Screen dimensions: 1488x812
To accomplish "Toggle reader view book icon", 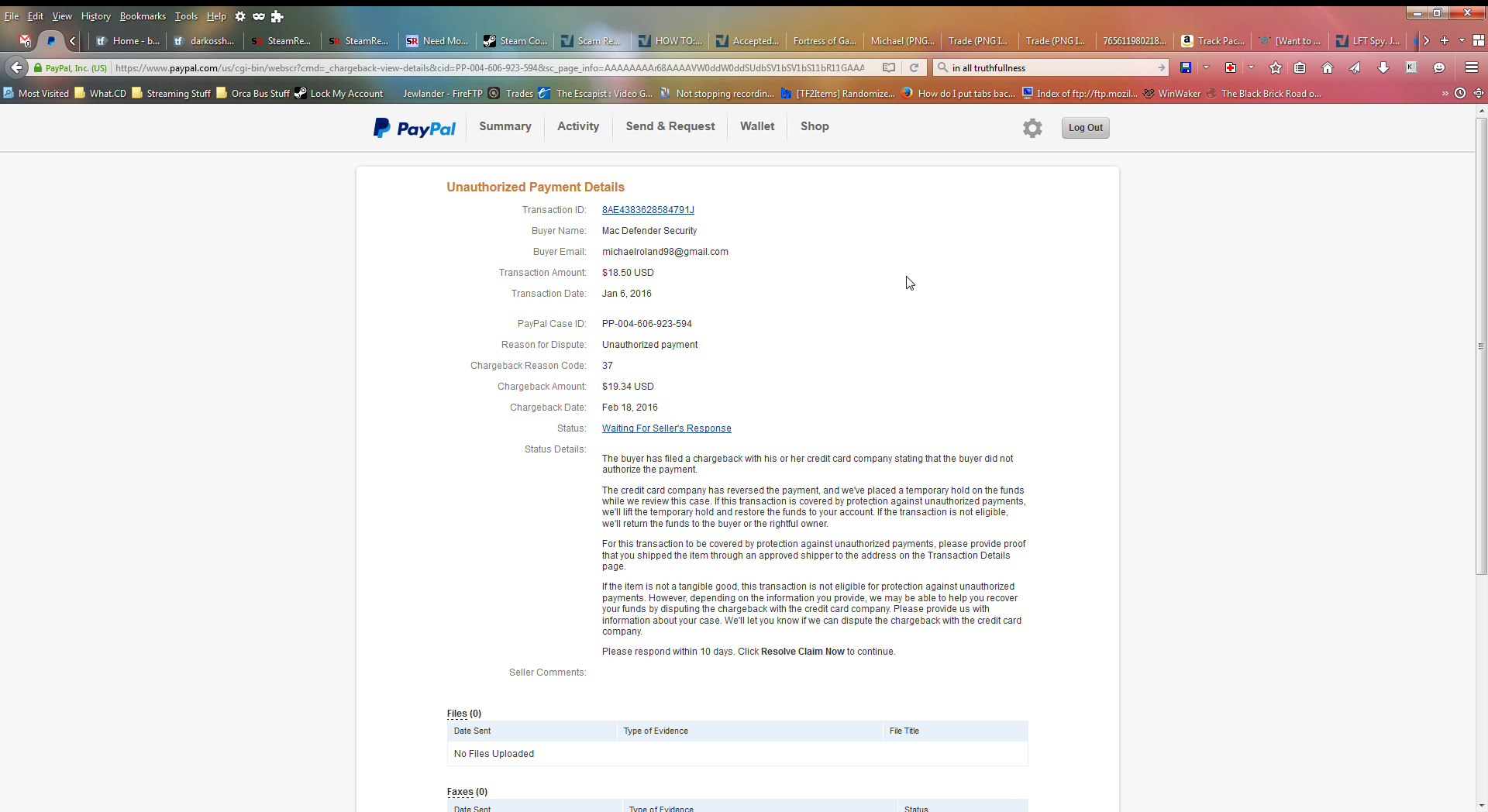I will coord(889,68).
